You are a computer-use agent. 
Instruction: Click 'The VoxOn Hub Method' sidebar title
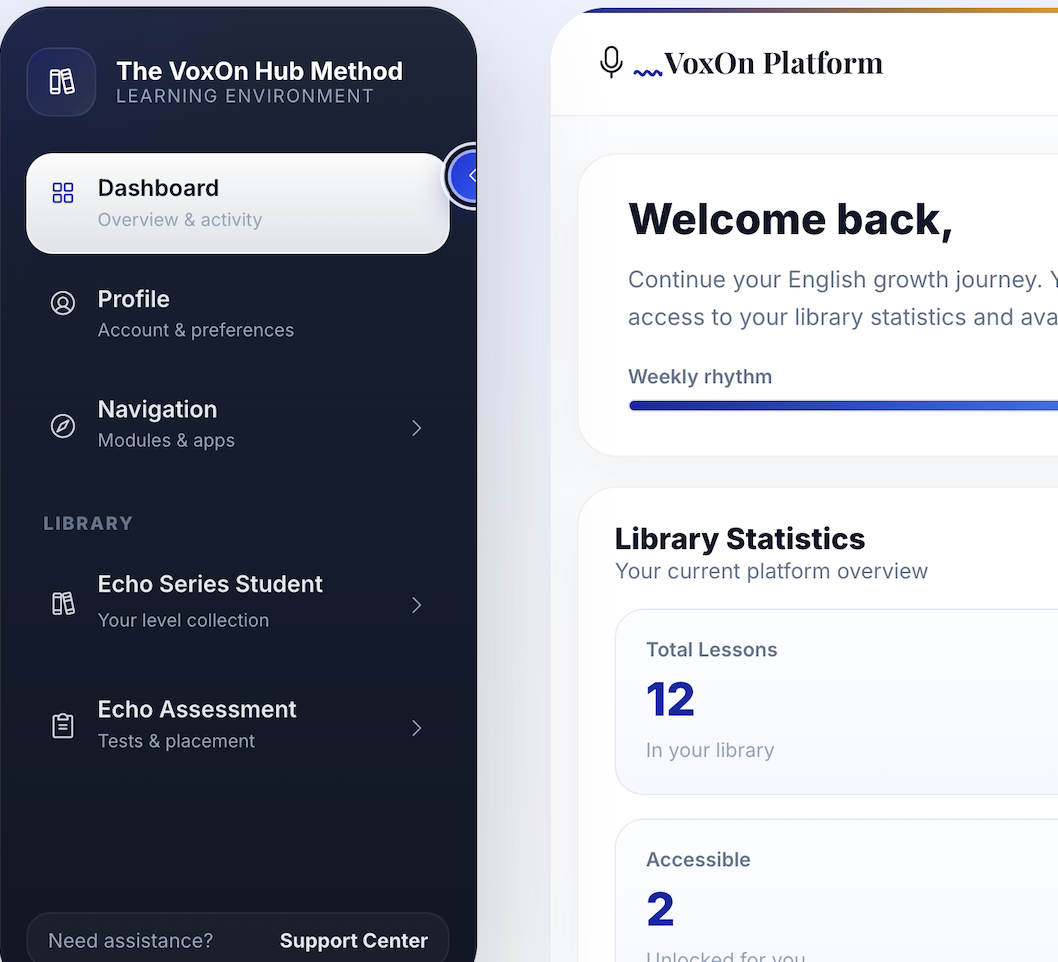260,71
